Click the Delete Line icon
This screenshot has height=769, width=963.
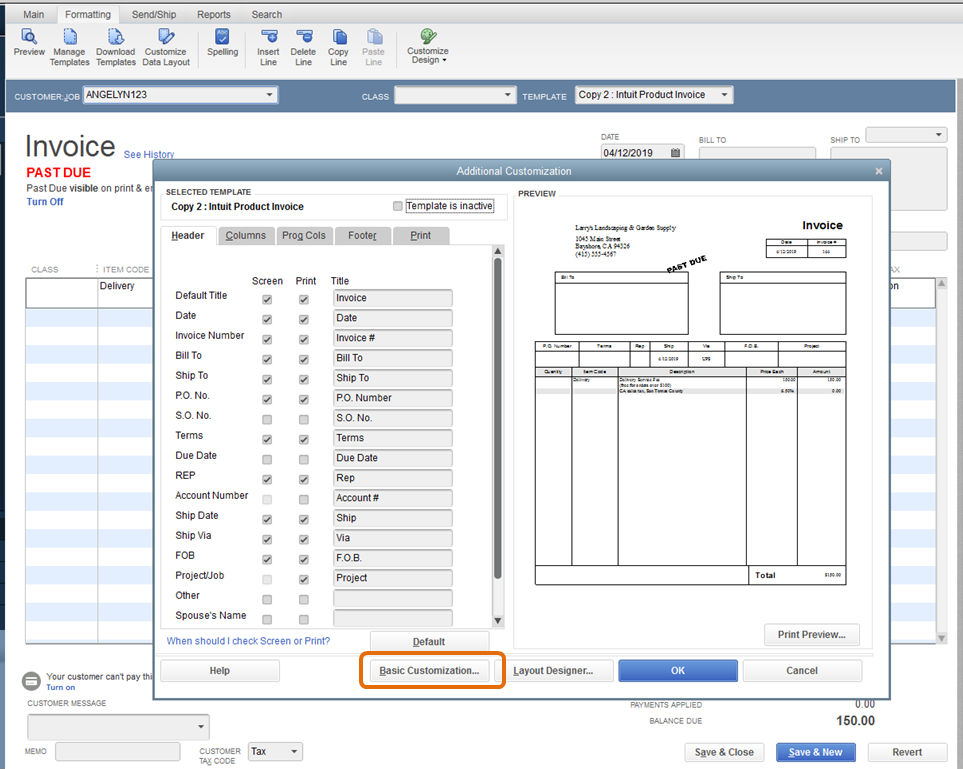click(303, 42)
